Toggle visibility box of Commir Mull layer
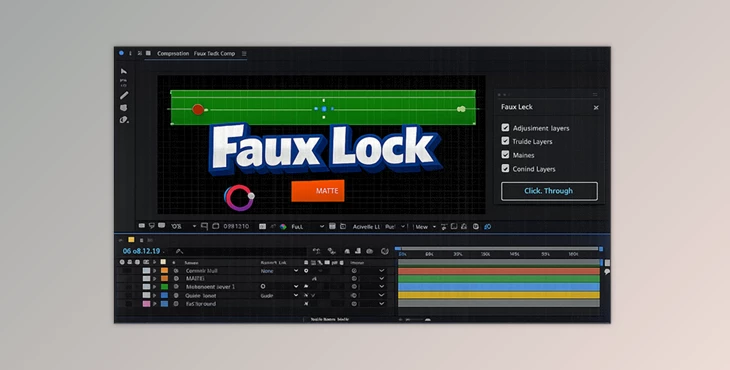 146,270
